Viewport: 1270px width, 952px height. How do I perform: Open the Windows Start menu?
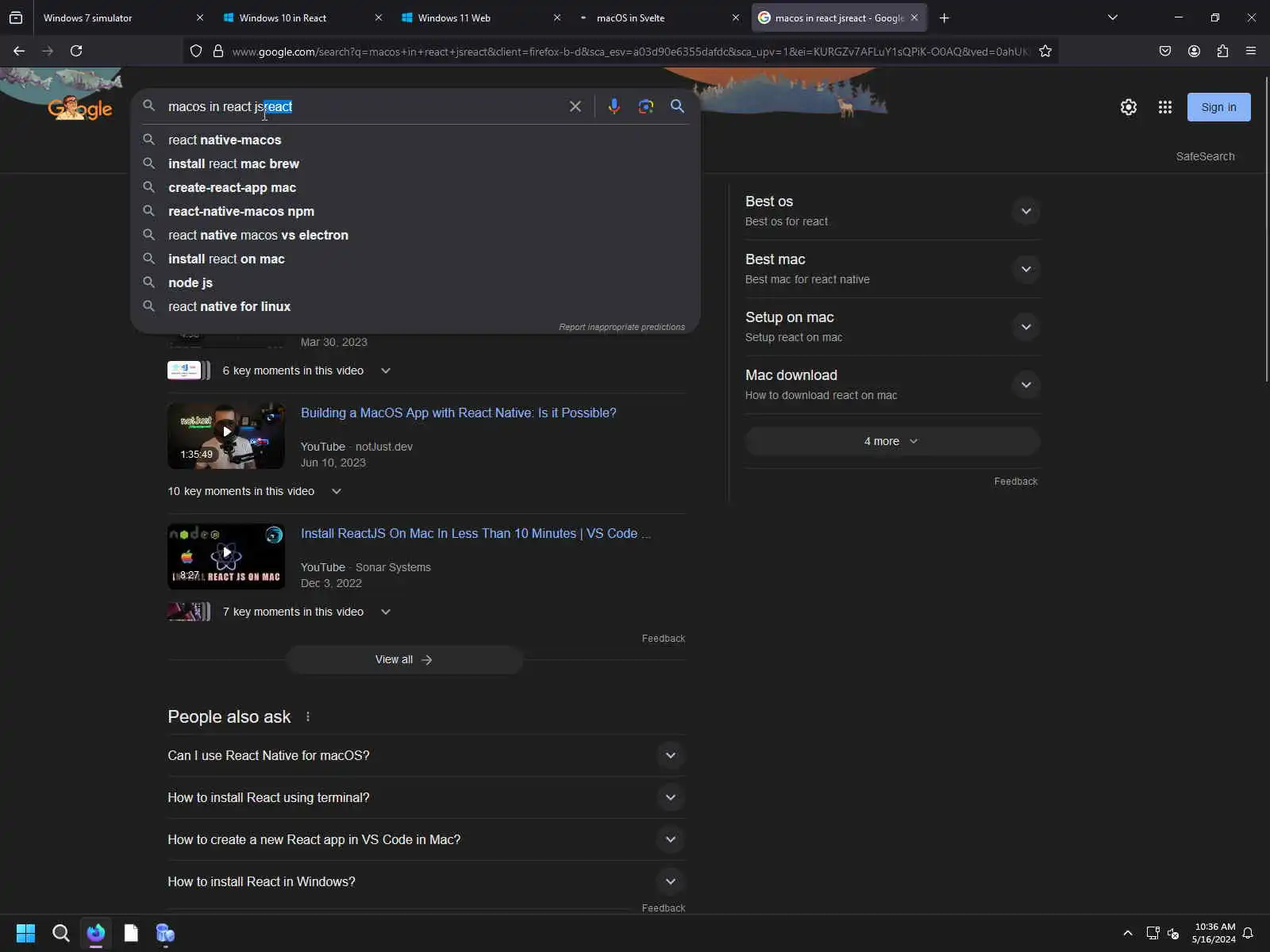click(25, 933)
